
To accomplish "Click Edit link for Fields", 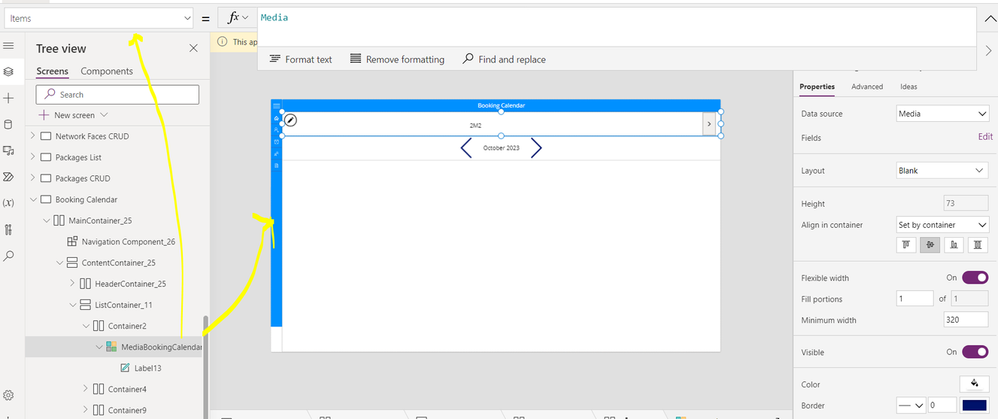I will (x=985, y=137).
